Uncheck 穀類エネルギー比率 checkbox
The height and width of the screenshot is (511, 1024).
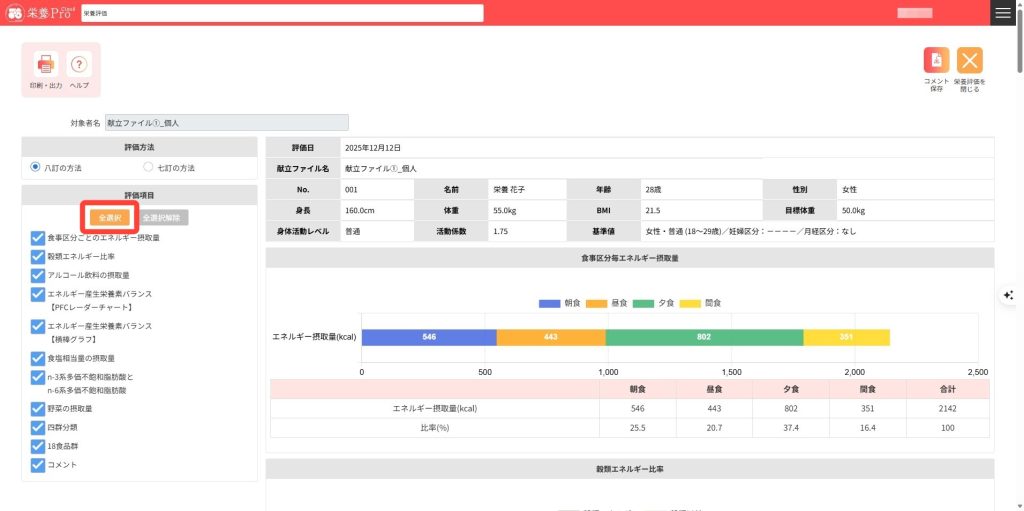tap(38, 256)
